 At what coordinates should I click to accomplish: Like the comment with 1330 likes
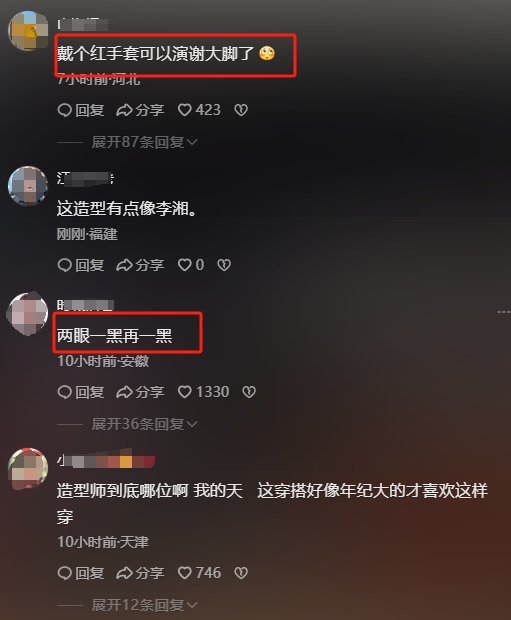(203, 392)
